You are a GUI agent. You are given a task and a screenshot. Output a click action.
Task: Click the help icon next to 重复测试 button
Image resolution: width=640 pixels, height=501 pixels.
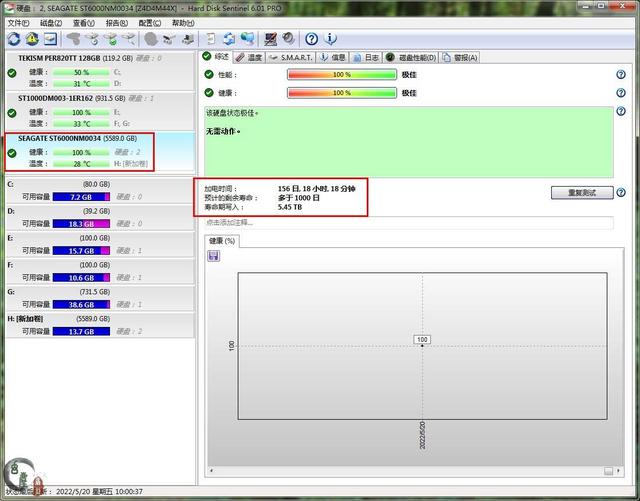(x=621, y=192)
